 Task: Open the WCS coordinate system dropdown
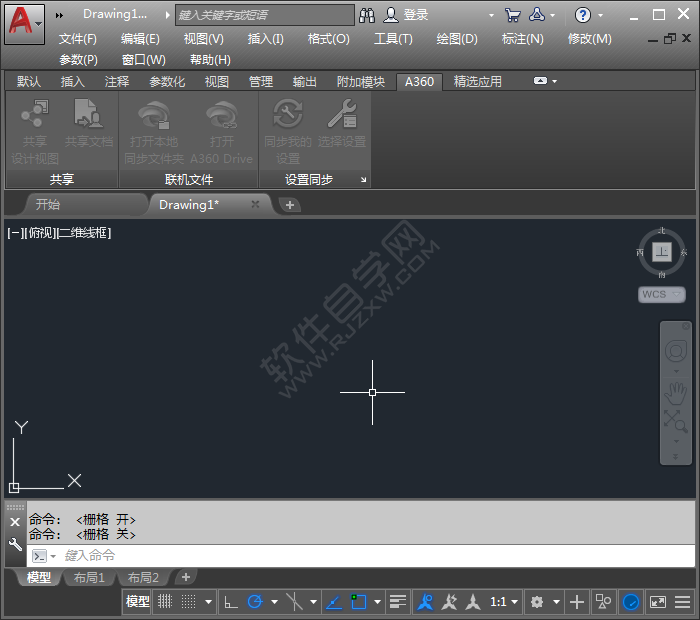click(662, 294)
